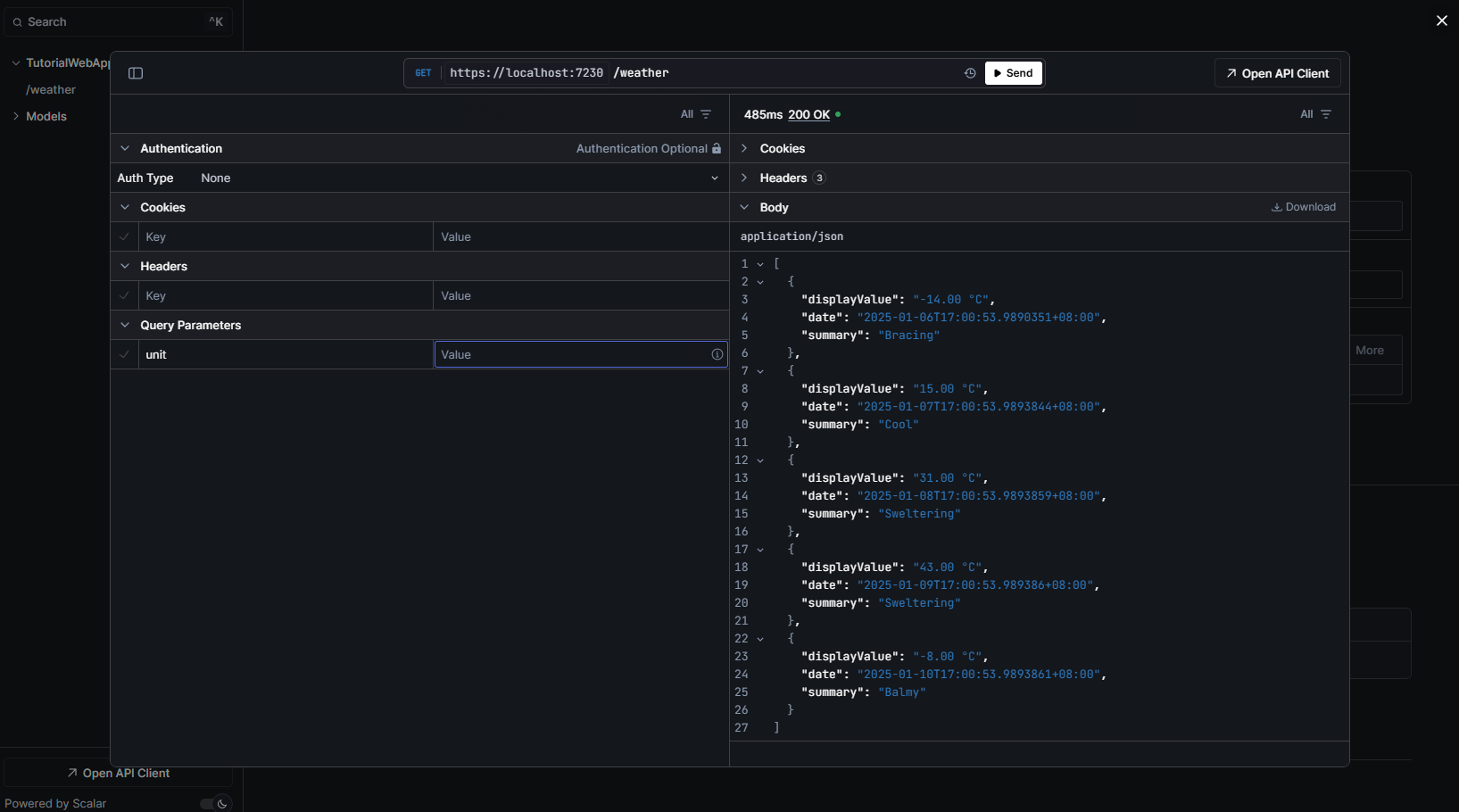Viewport: 1459px width, 812px height.
Task: Expand the response Headers section
Action: [783, 178]
